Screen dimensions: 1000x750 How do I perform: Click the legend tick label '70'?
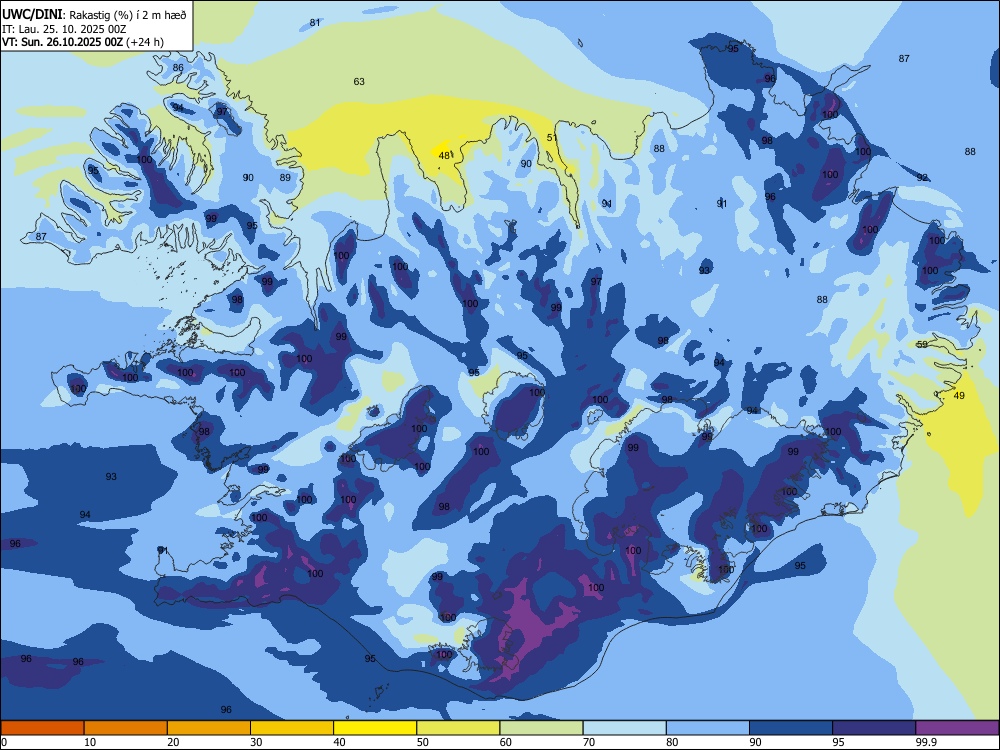pos(589,742)
